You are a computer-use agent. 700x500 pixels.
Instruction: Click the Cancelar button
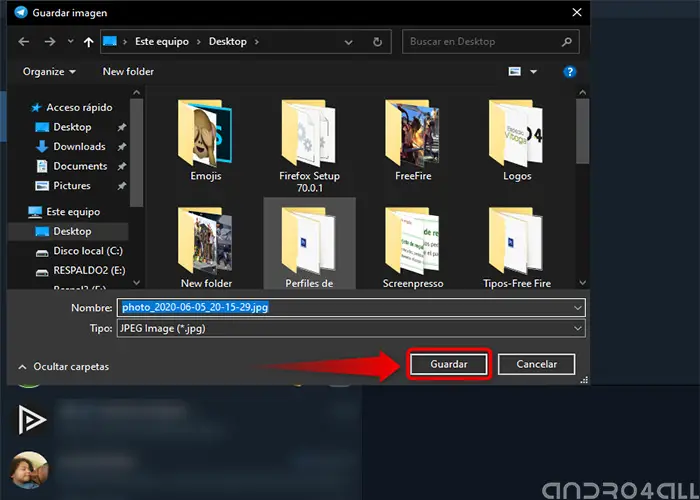tap(536, 364)
